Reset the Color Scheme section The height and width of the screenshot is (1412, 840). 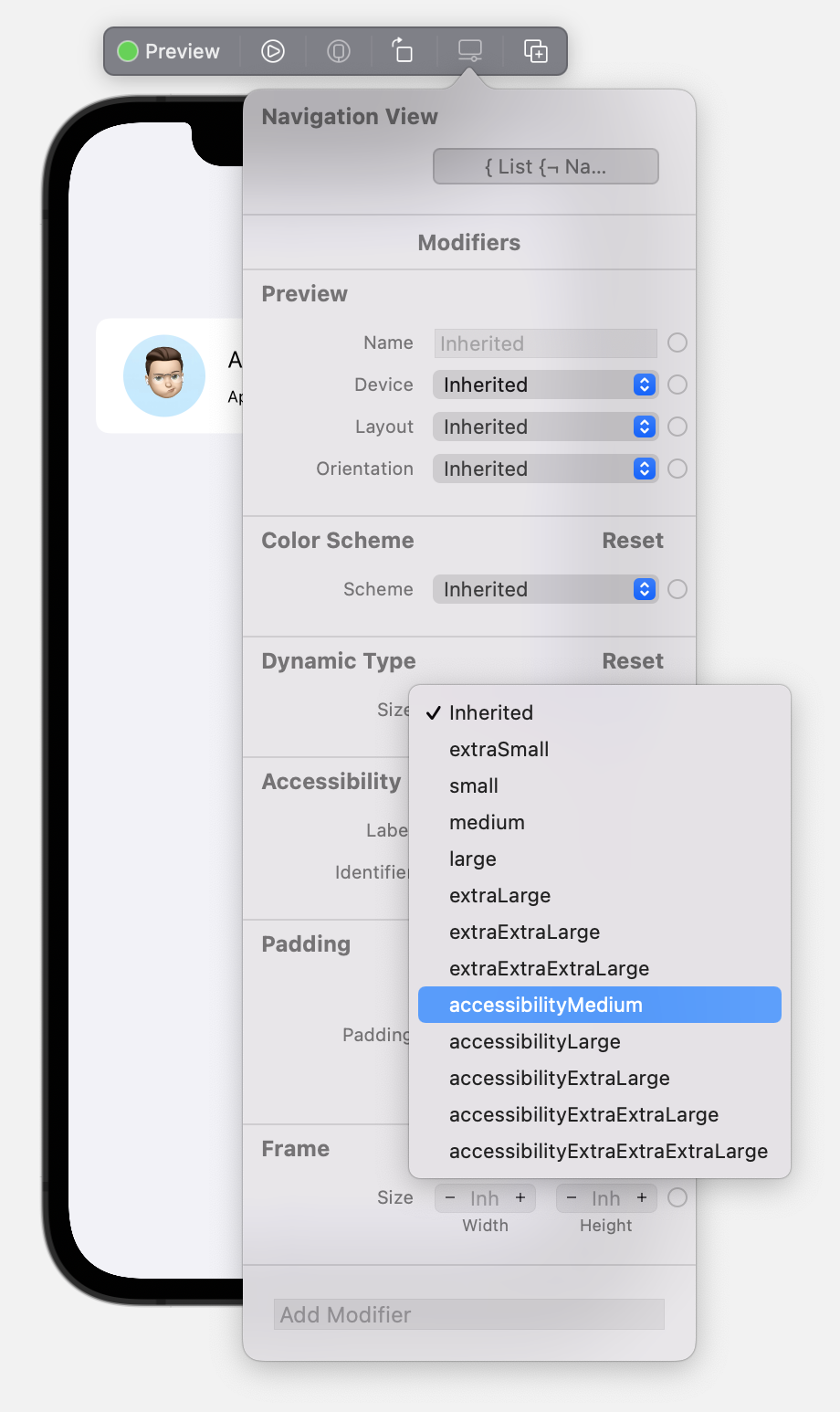coord(632,541)
